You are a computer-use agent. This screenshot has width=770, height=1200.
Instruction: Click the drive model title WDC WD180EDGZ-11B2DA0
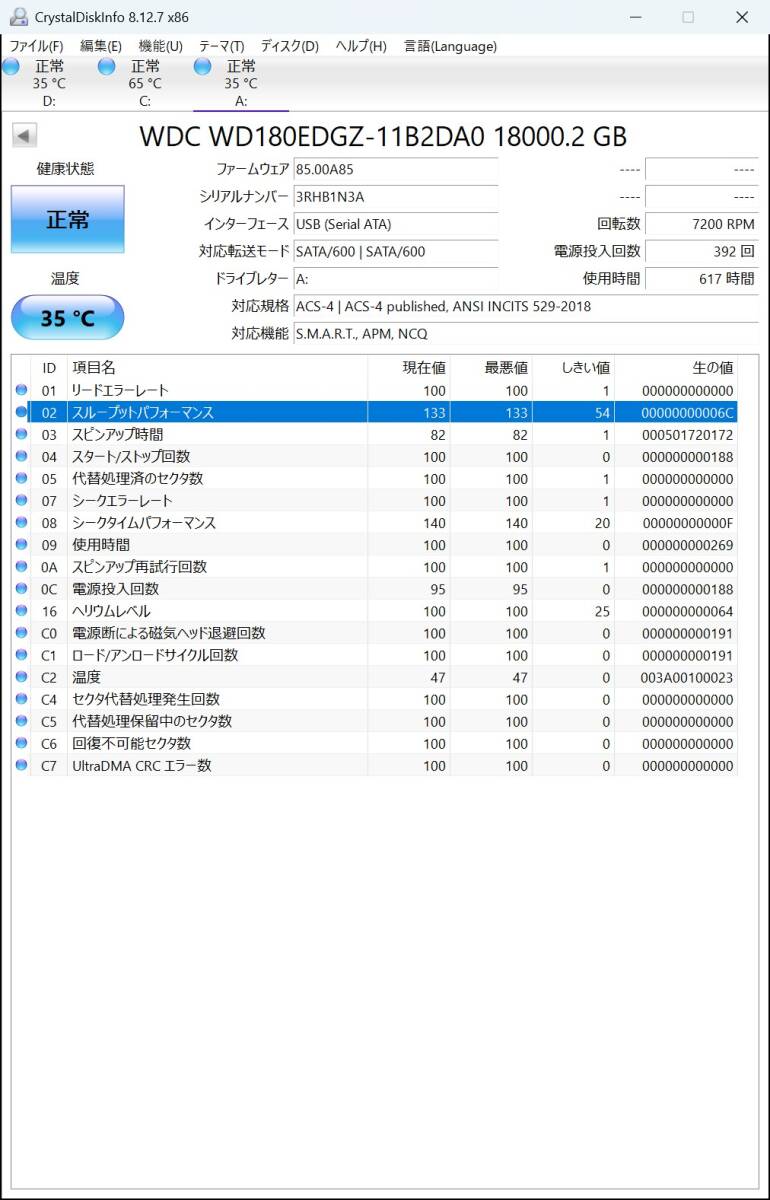point(312,136)
